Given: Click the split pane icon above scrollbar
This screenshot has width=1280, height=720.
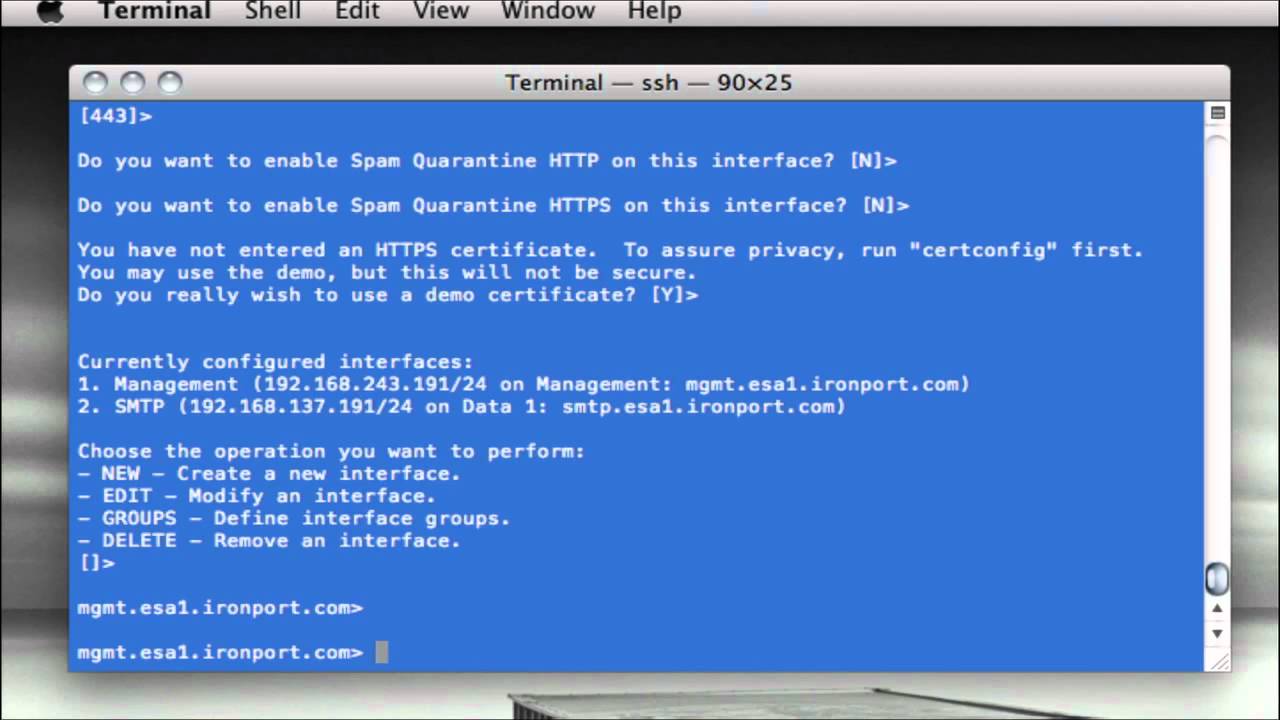Looking at the screenshot, I should [1217, 113].
